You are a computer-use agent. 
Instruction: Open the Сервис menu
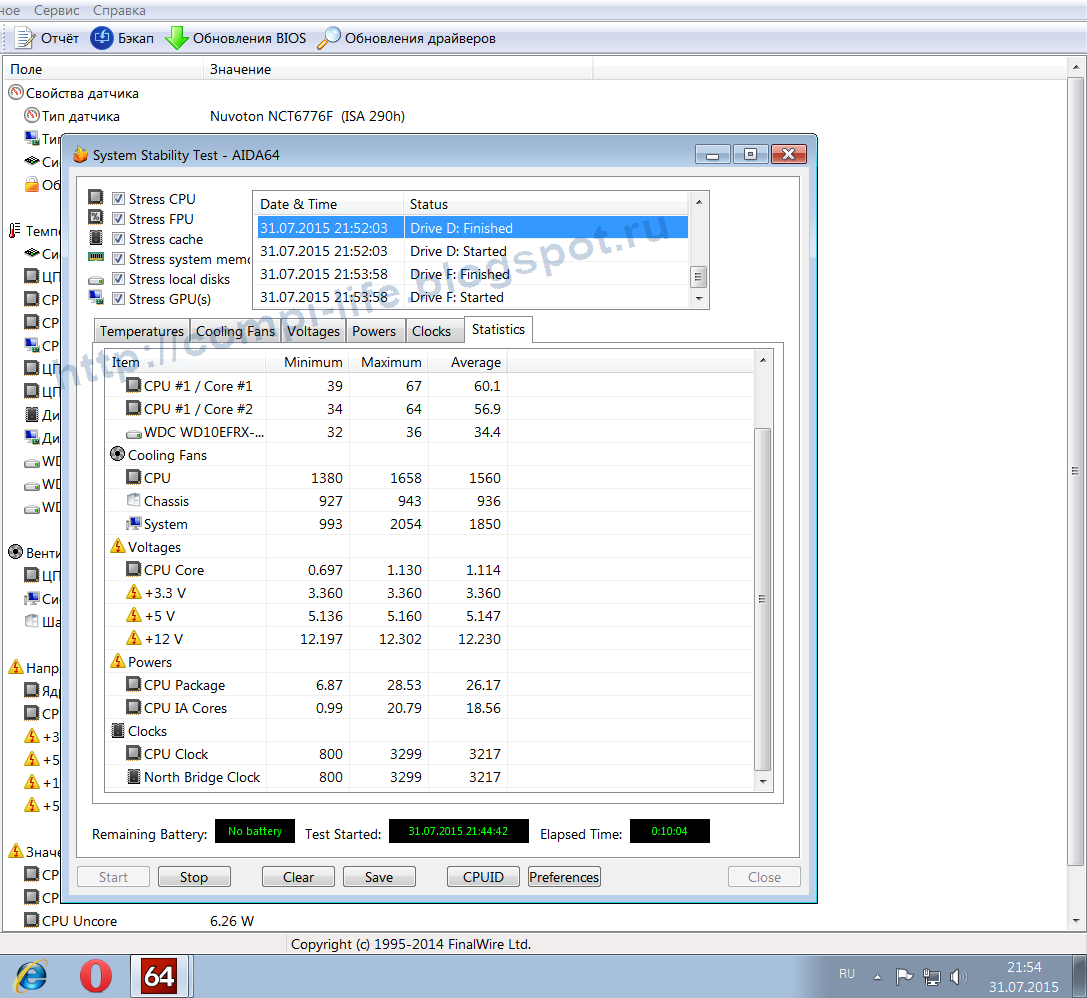tap(57, 10)
